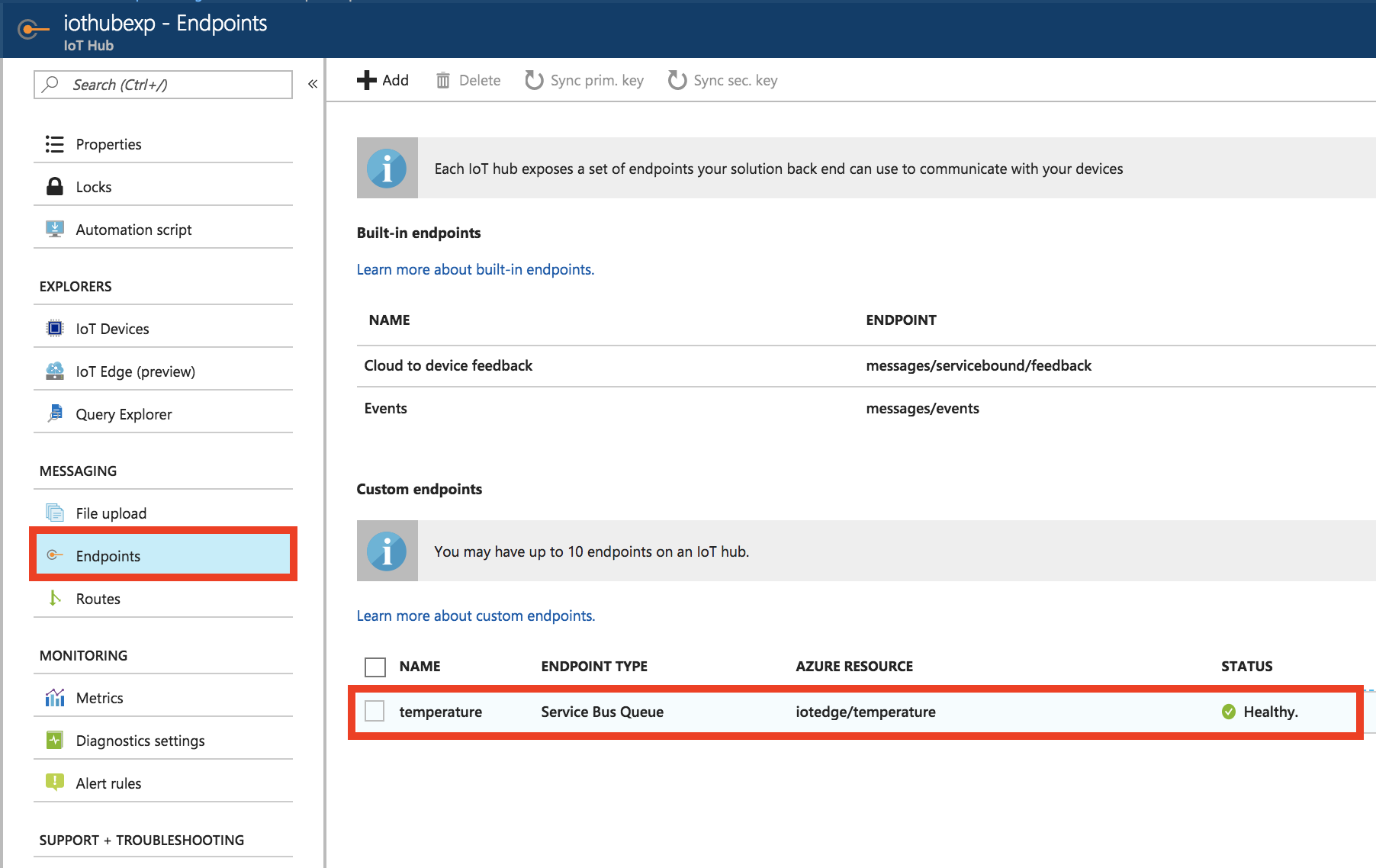
Task: Select the Events endpoint row
Action: (x=866, y=408)
